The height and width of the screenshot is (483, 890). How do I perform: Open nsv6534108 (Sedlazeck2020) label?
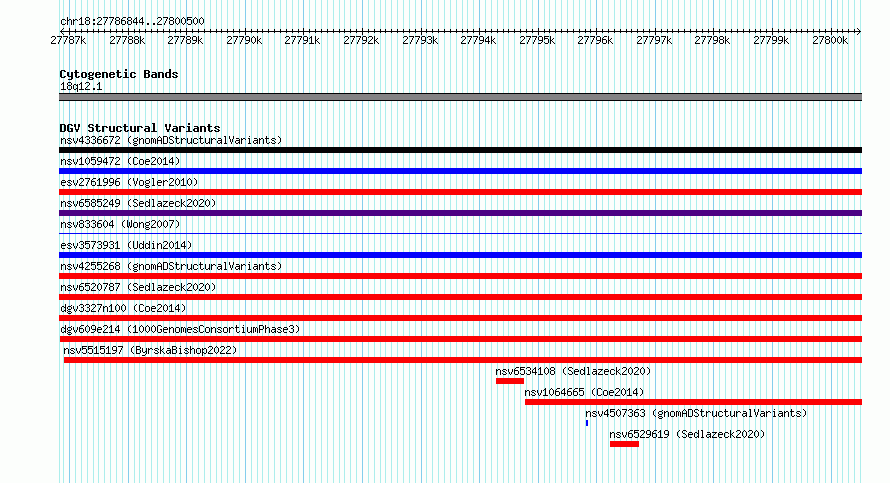(x=573, y=371)
